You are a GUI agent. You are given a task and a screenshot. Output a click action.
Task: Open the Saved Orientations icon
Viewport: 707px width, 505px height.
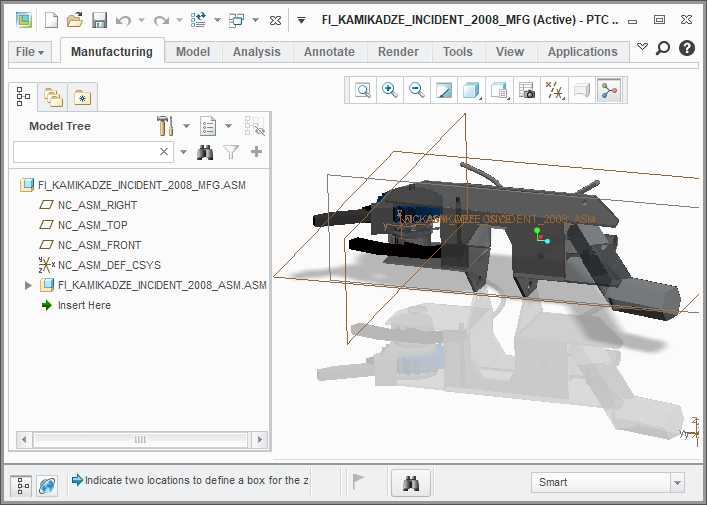pos(500,90)
